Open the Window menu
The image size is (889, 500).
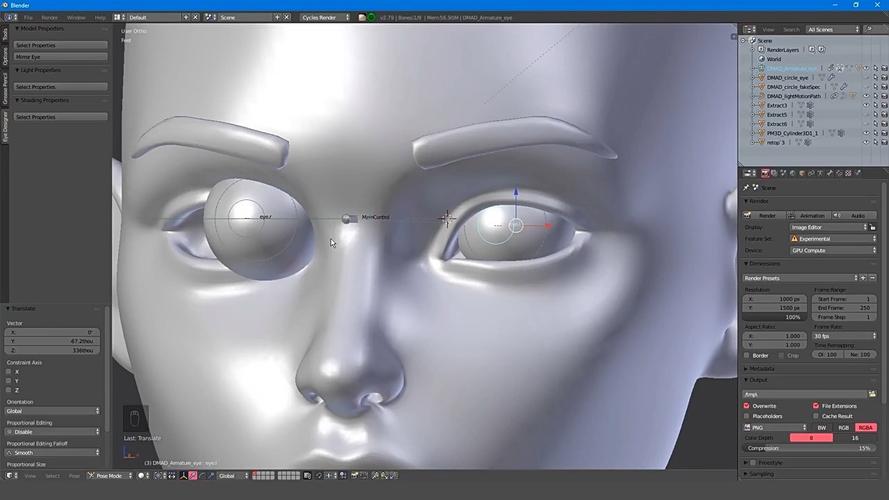coord(75,18)
